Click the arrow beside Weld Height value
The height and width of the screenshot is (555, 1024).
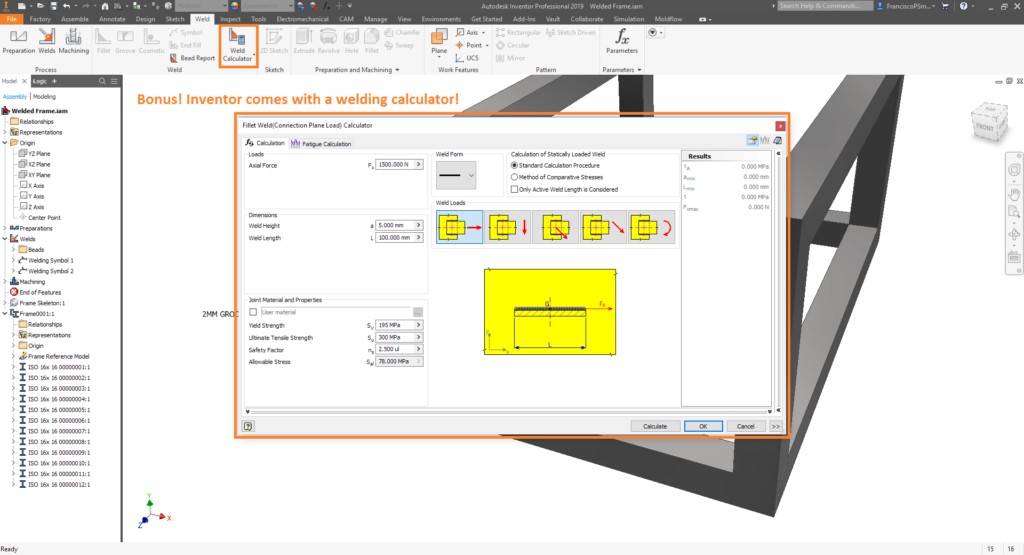419,225
